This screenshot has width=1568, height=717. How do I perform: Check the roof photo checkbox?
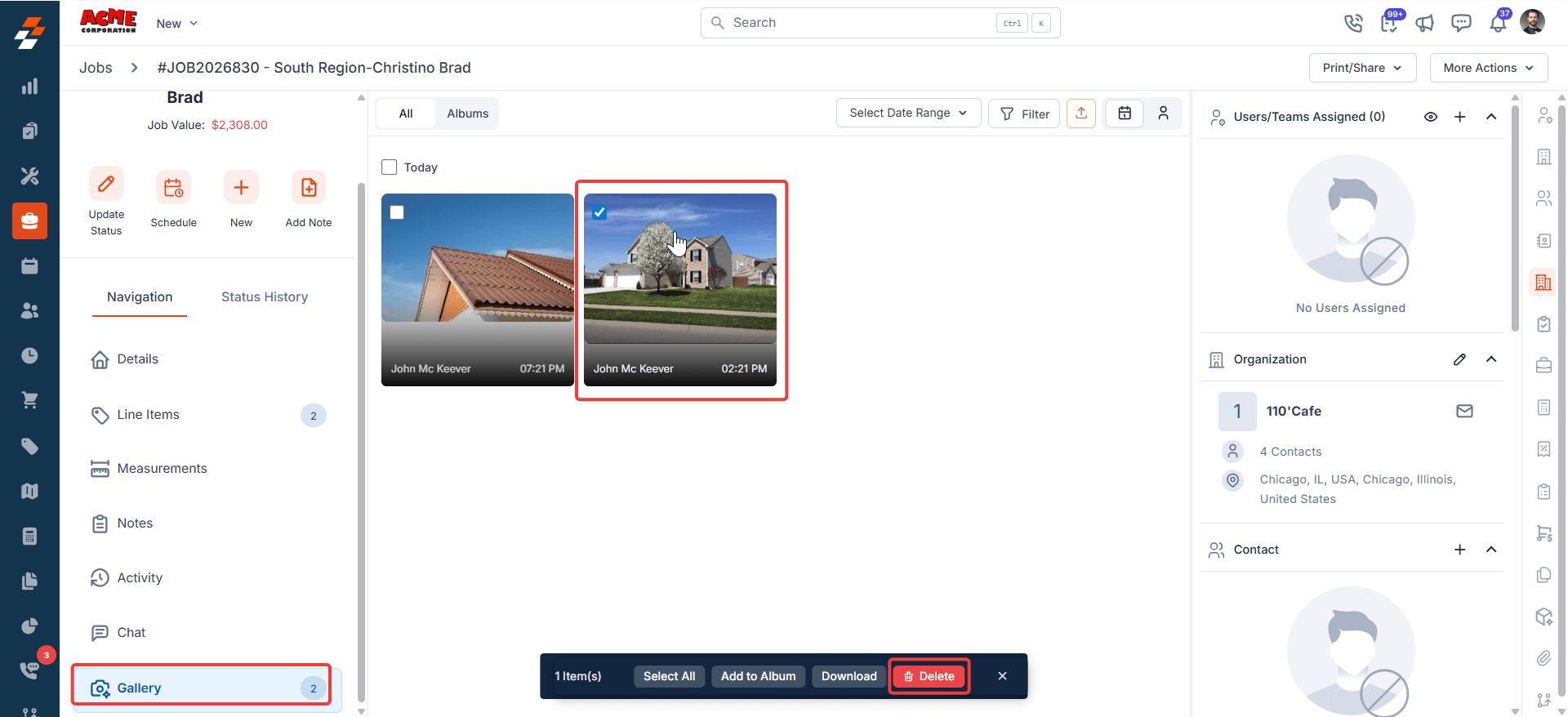click(397, 212)
